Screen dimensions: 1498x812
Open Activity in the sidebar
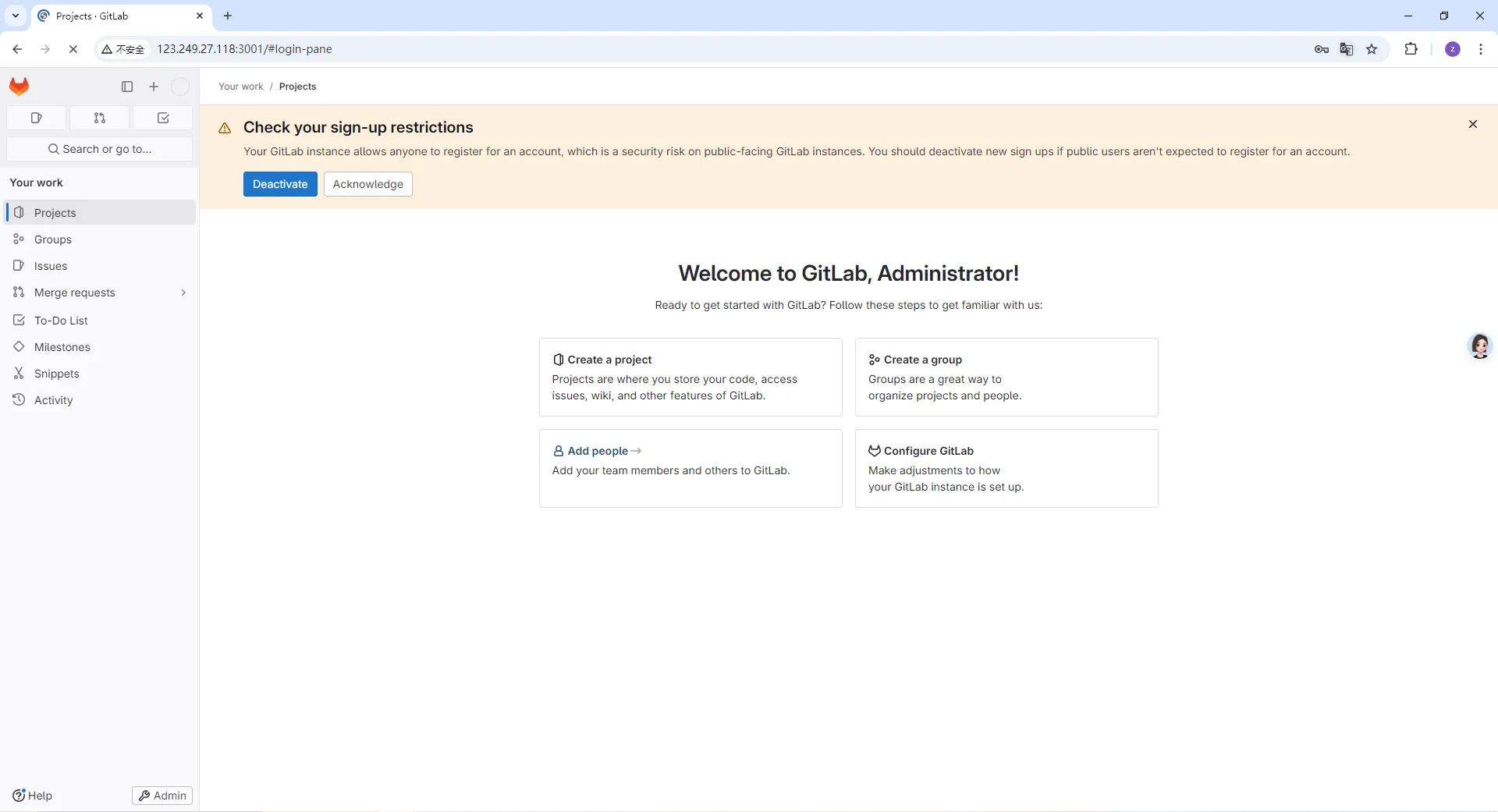pyautogui.click(x=101, y=400)
